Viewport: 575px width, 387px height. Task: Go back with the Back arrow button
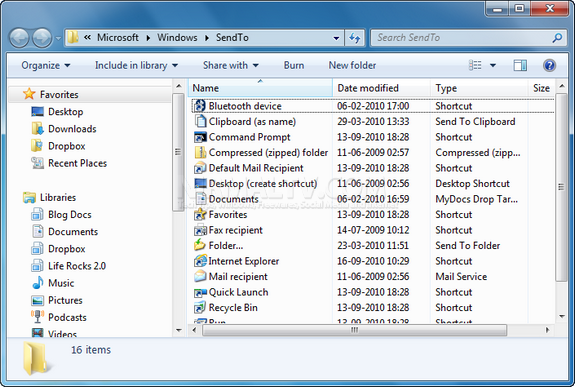[19, 38]
